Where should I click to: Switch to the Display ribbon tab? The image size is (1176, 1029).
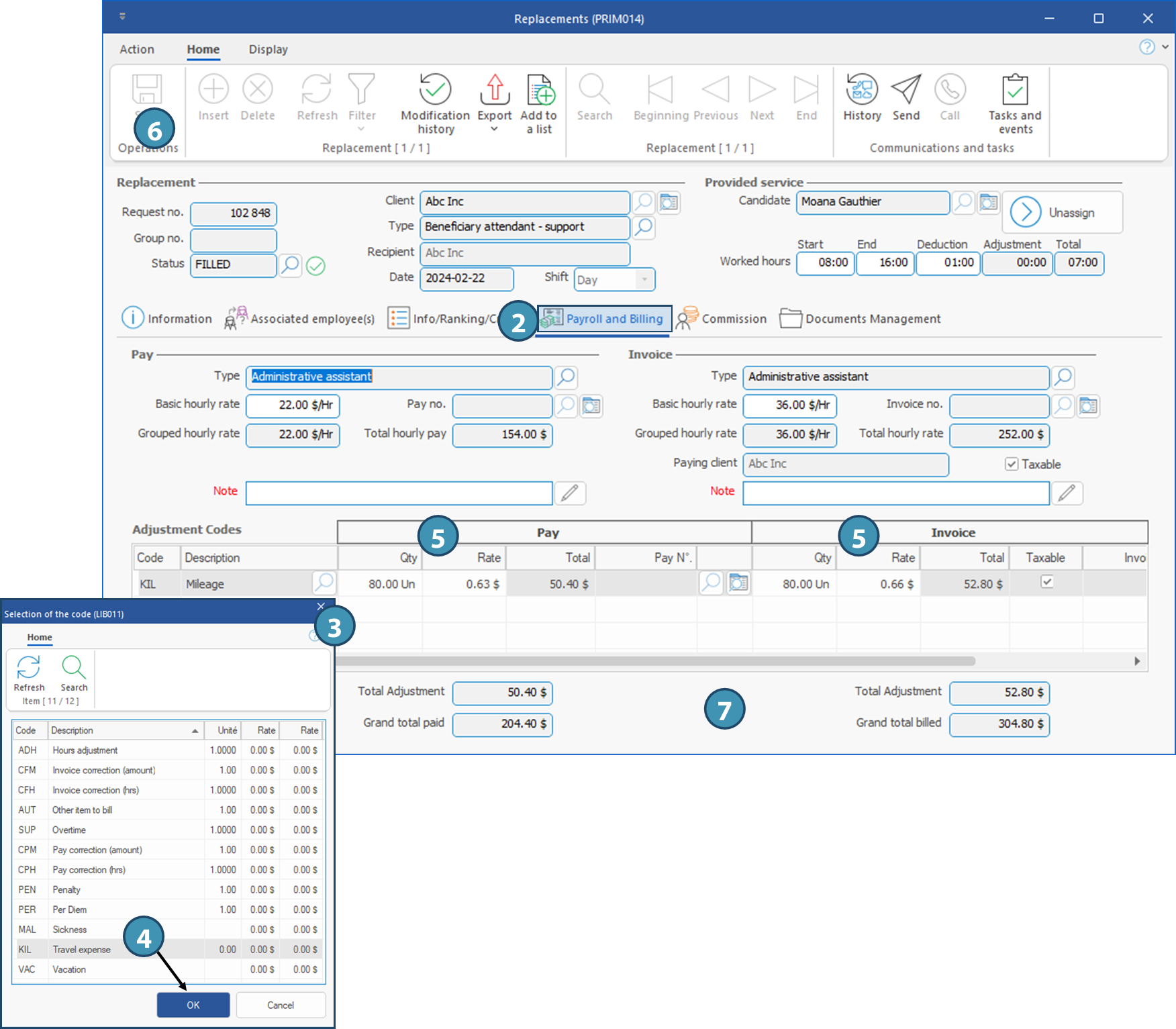(268, 50)
